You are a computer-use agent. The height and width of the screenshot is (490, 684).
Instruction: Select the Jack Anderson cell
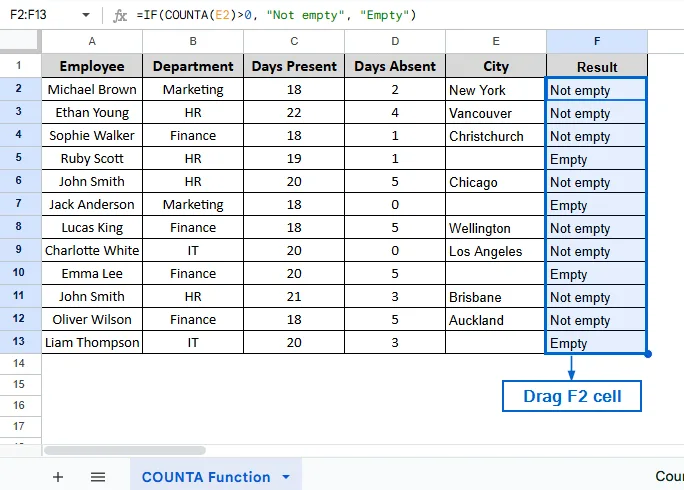(x=92, y=205)
